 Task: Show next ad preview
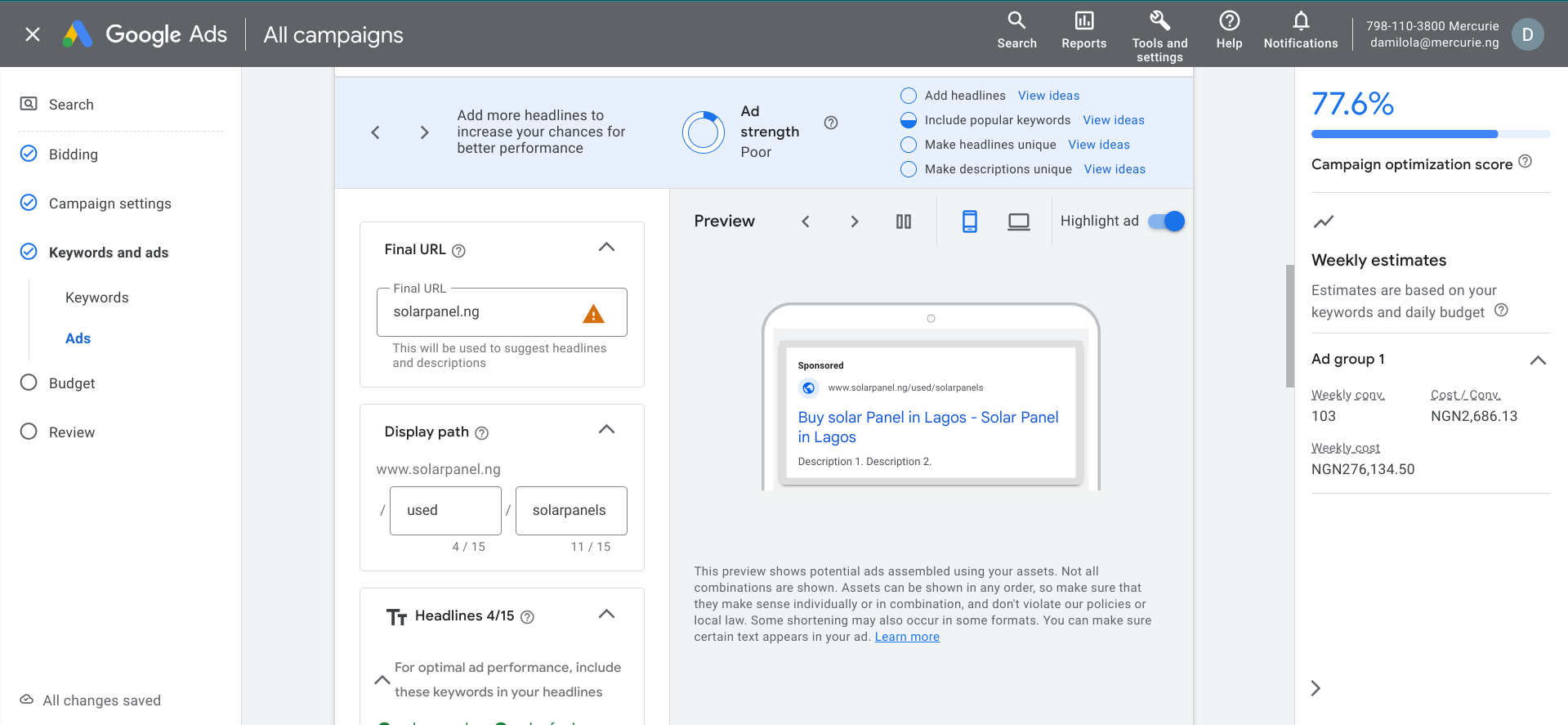pos(855,222)
